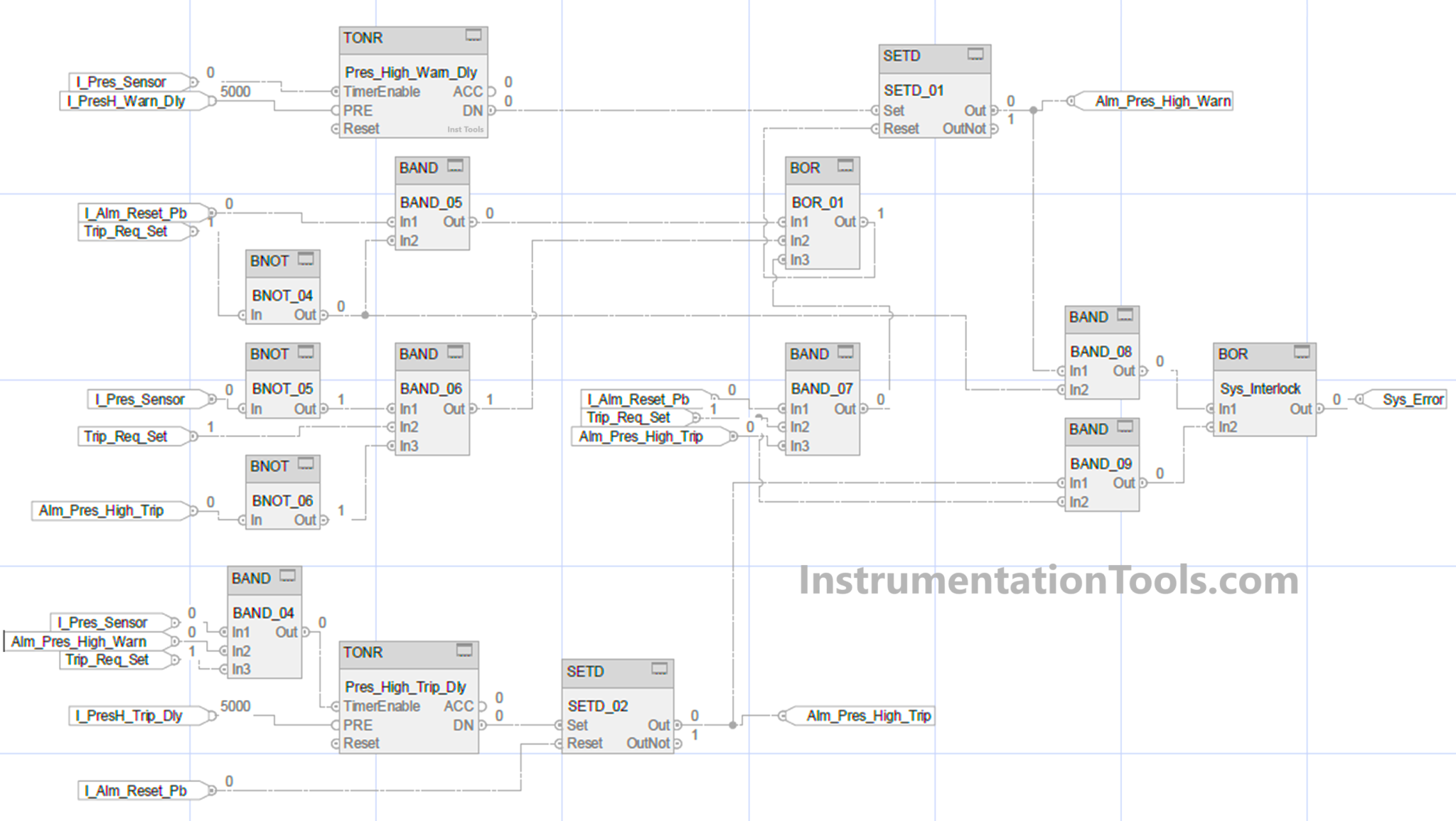Click DN pin on Pres_High_Warn_Dly block

click(x=491, y=111)
